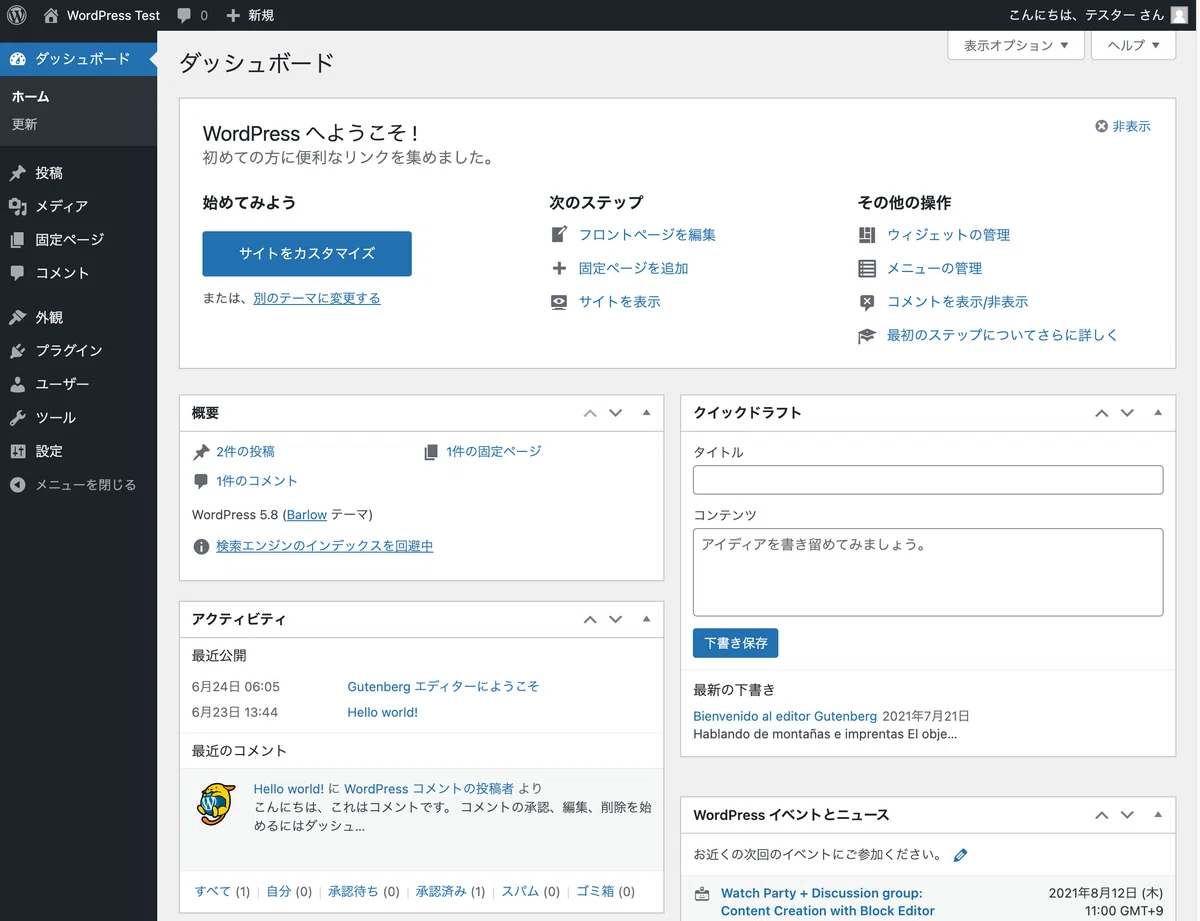Click the プラグイン plug icon in sidebar
The image size is (1200, 921).
click(18, 351)
